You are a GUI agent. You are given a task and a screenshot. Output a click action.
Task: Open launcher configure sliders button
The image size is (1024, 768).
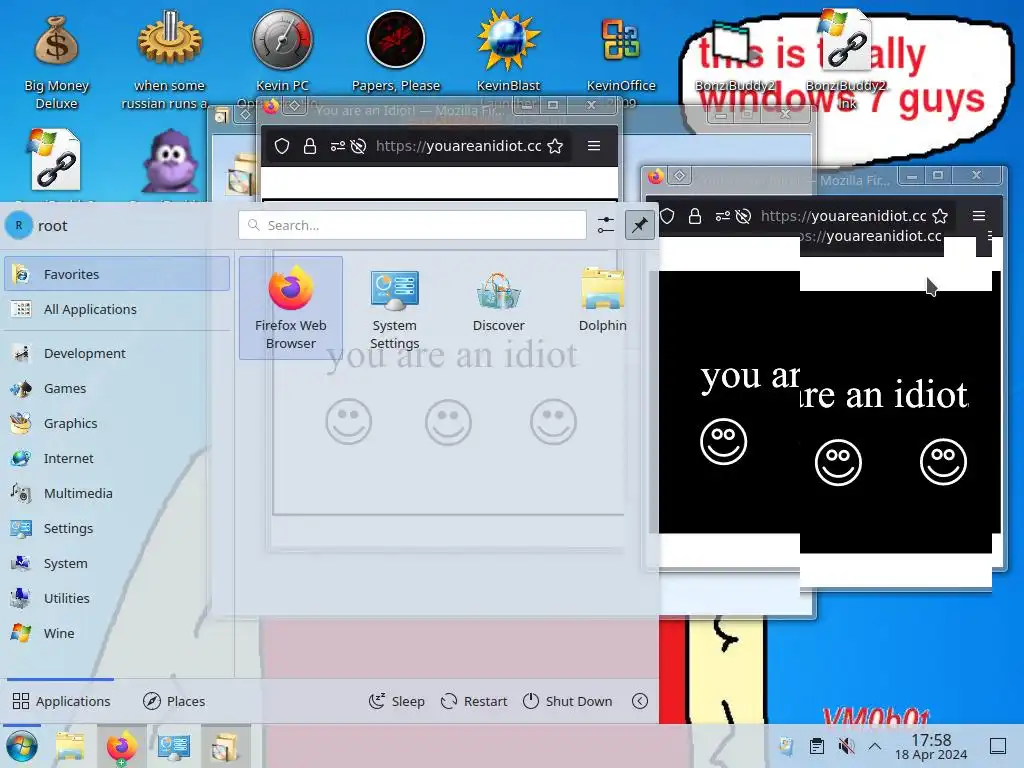click(x=605, y=225)
